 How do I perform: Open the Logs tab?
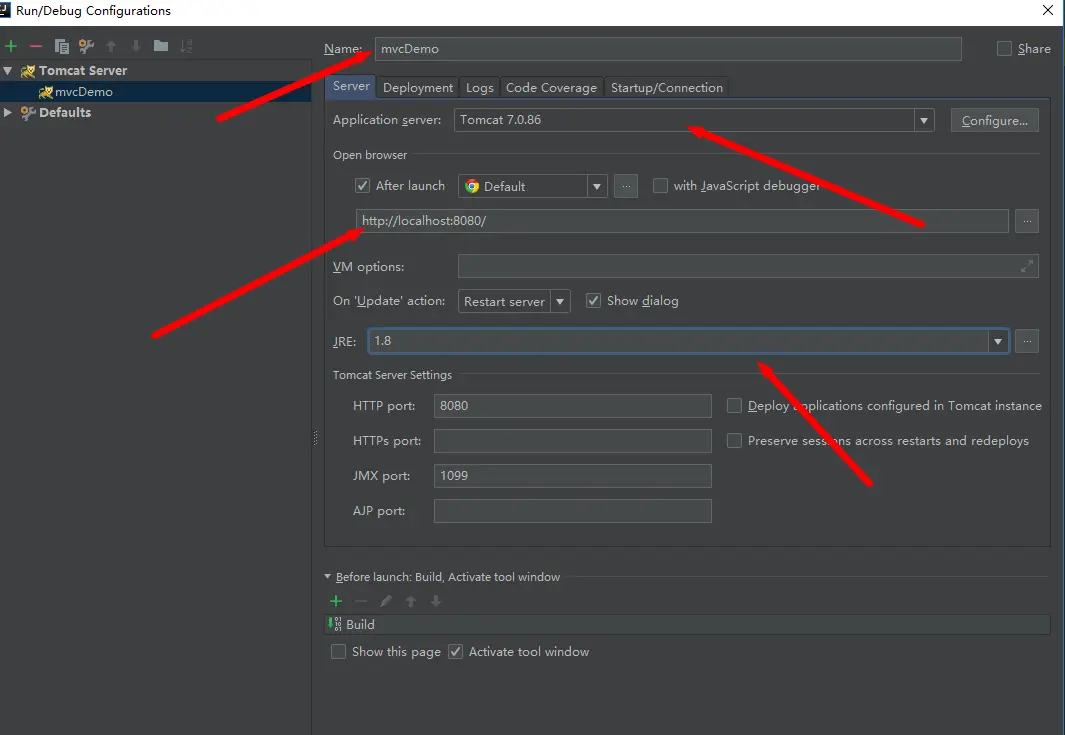480,88
